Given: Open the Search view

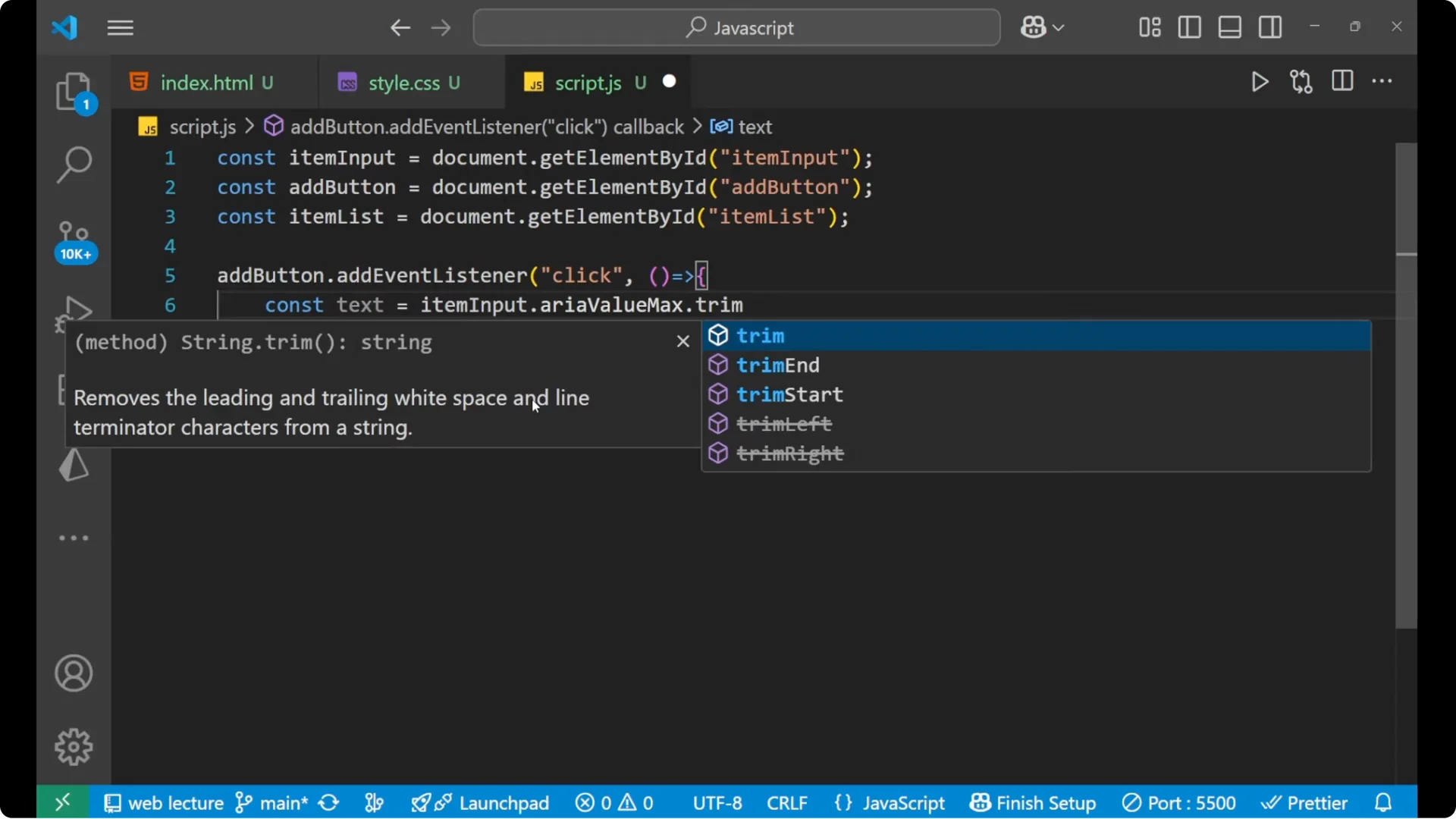Looking at the screenshot, I should click(x=73, y=164).
